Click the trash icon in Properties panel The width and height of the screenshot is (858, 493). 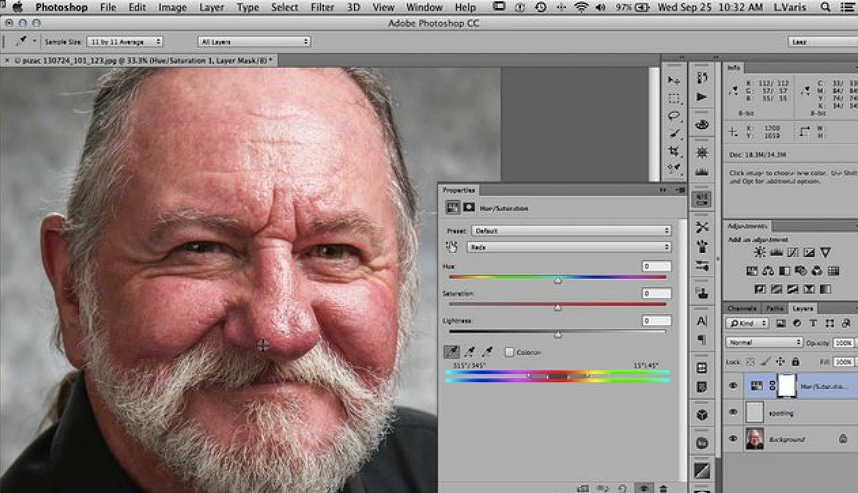pyautogui.click(x=661, y=486)
